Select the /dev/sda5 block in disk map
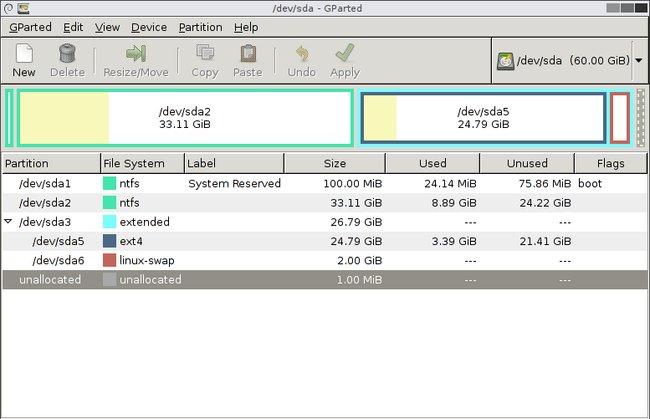 (483, 118)
